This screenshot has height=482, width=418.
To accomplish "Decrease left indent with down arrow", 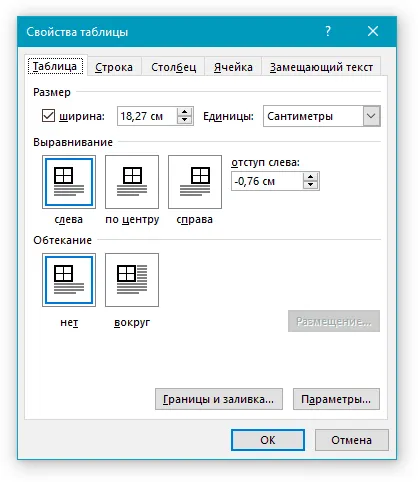I will (x=311, y=185).
